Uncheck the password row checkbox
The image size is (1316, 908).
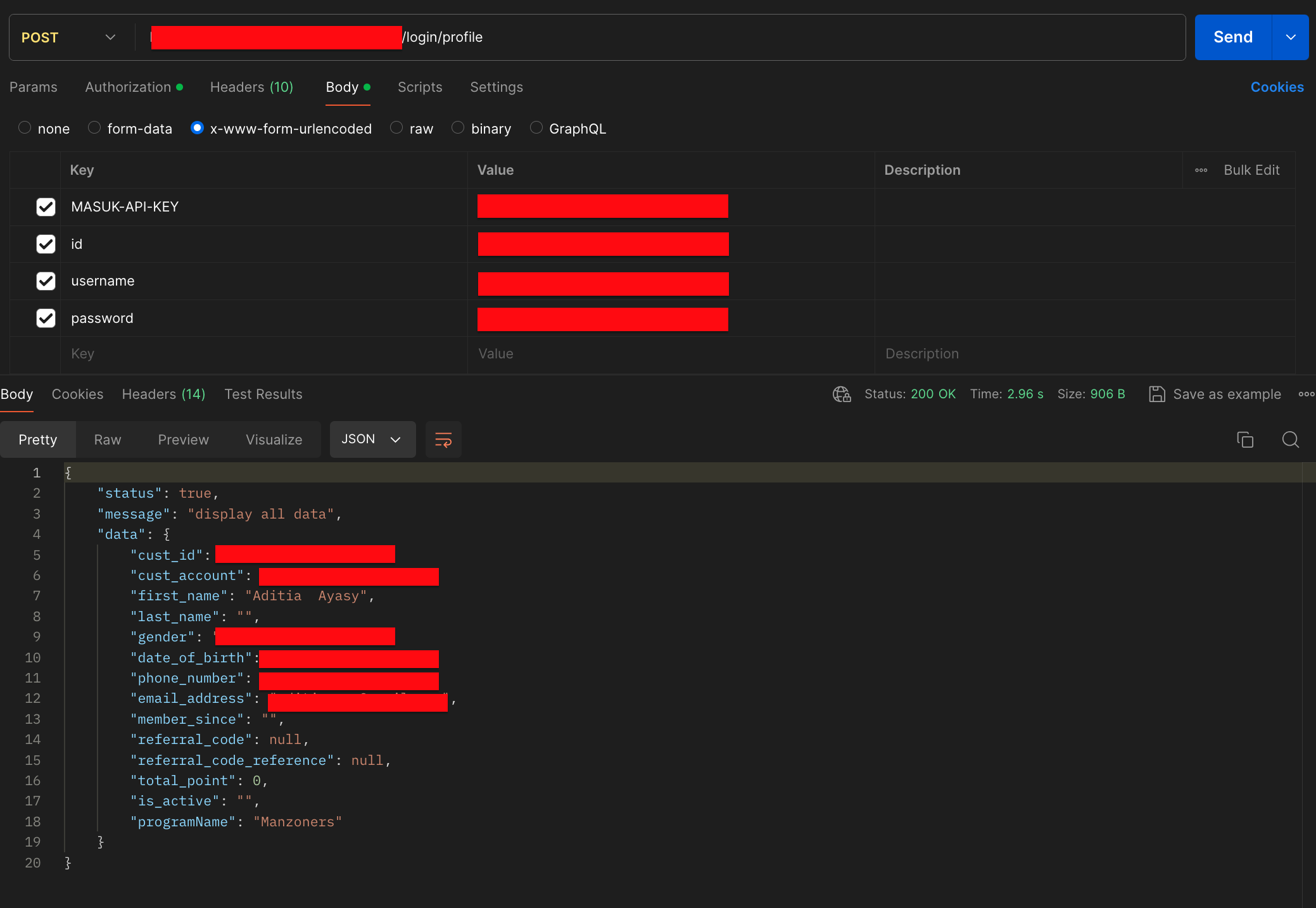point(46,318)
